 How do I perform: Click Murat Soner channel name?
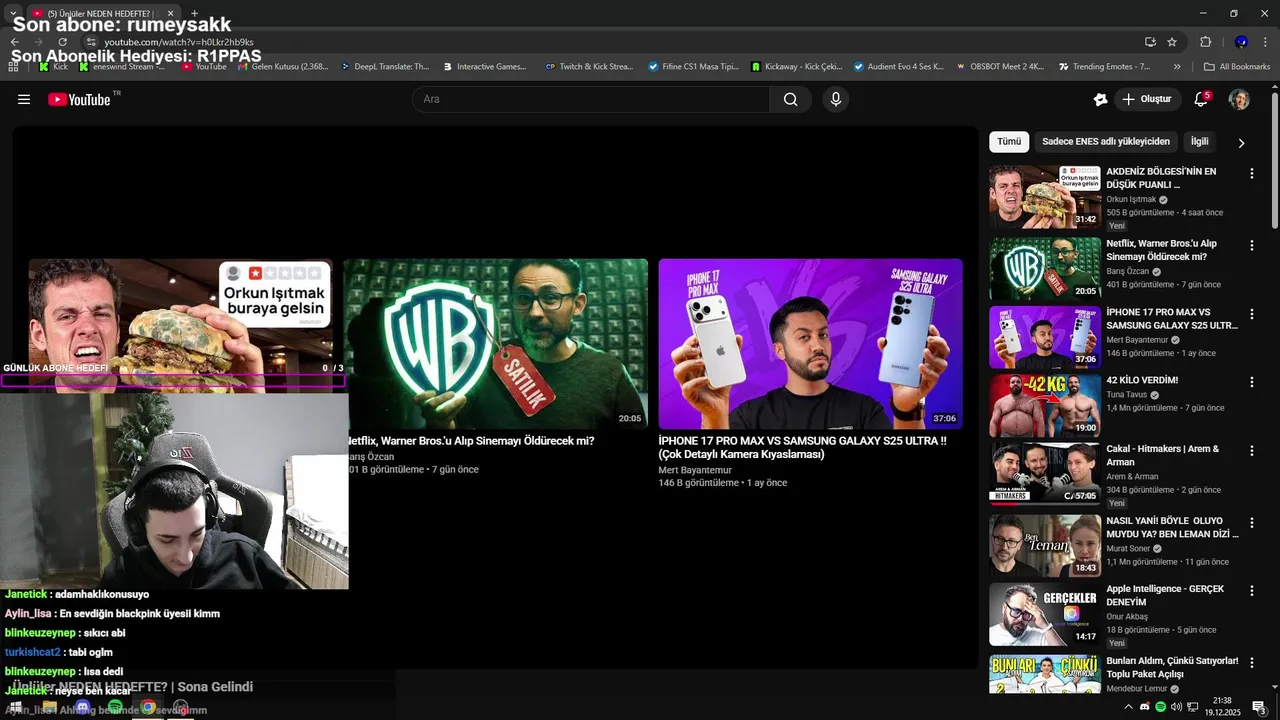[x=1130, y=549]
